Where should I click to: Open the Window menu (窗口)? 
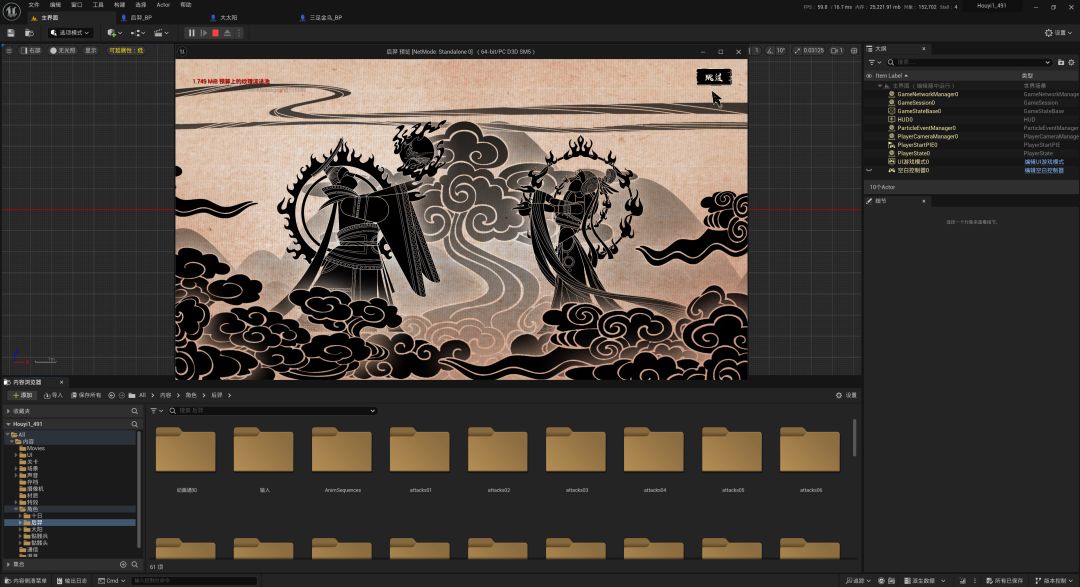pos(76,5)
